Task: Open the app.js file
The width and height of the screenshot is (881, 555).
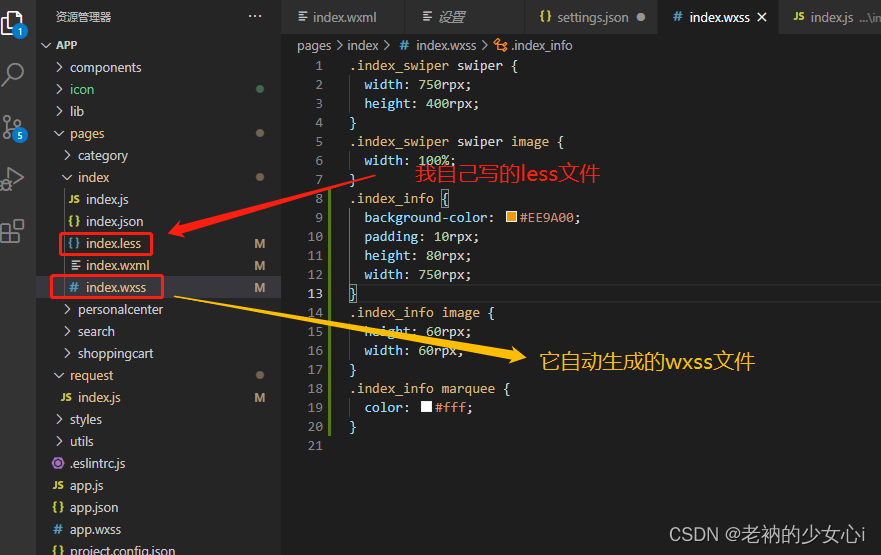Action: (x=87, y=485)
